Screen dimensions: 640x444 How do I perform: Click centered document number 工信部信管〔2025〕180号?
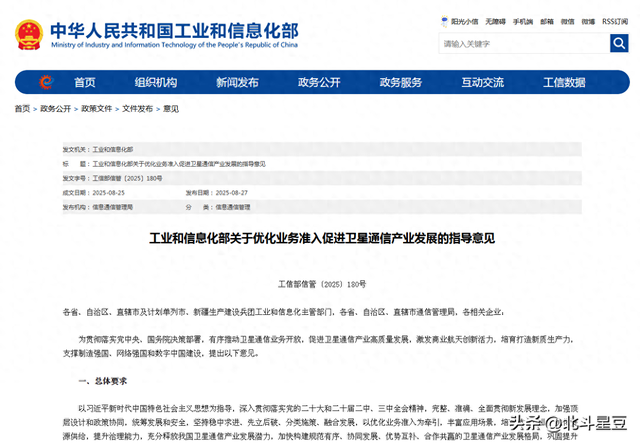[322, 284]
